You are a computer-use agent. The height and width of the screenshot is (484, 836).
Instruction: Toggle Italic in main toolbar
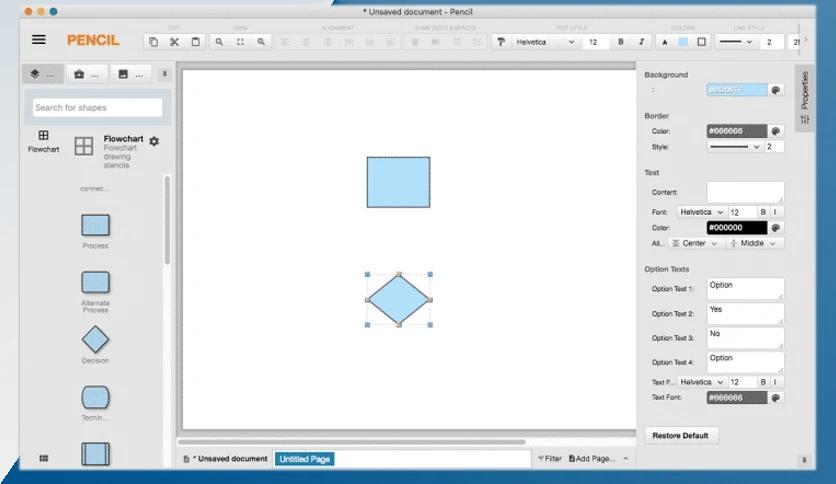[641, 42]
